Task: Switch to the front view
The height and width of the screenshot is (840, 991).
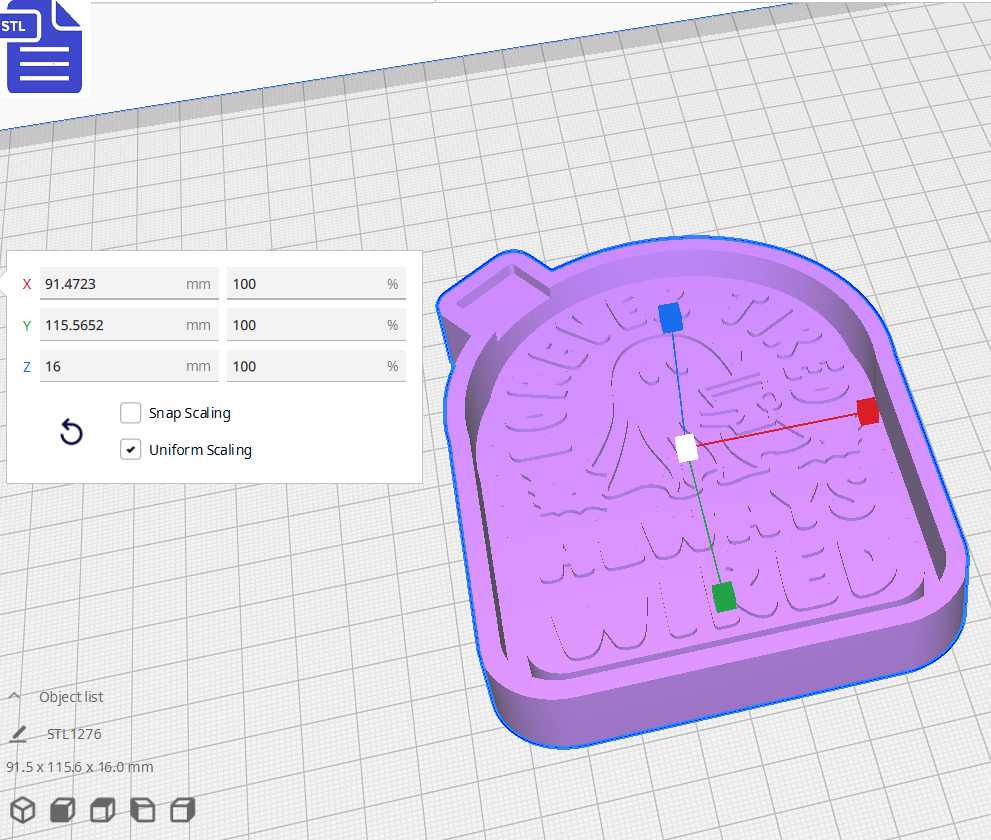Action: 62,810
